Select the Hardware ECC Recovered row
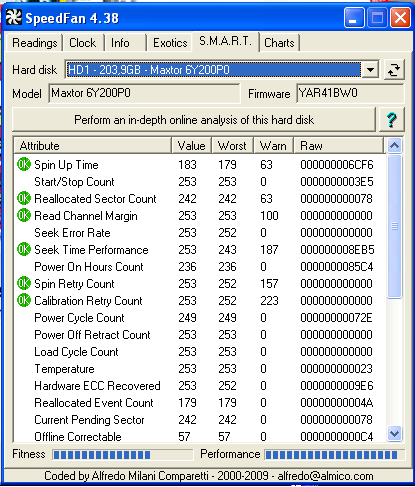The image size is (415, 487). 199,386
